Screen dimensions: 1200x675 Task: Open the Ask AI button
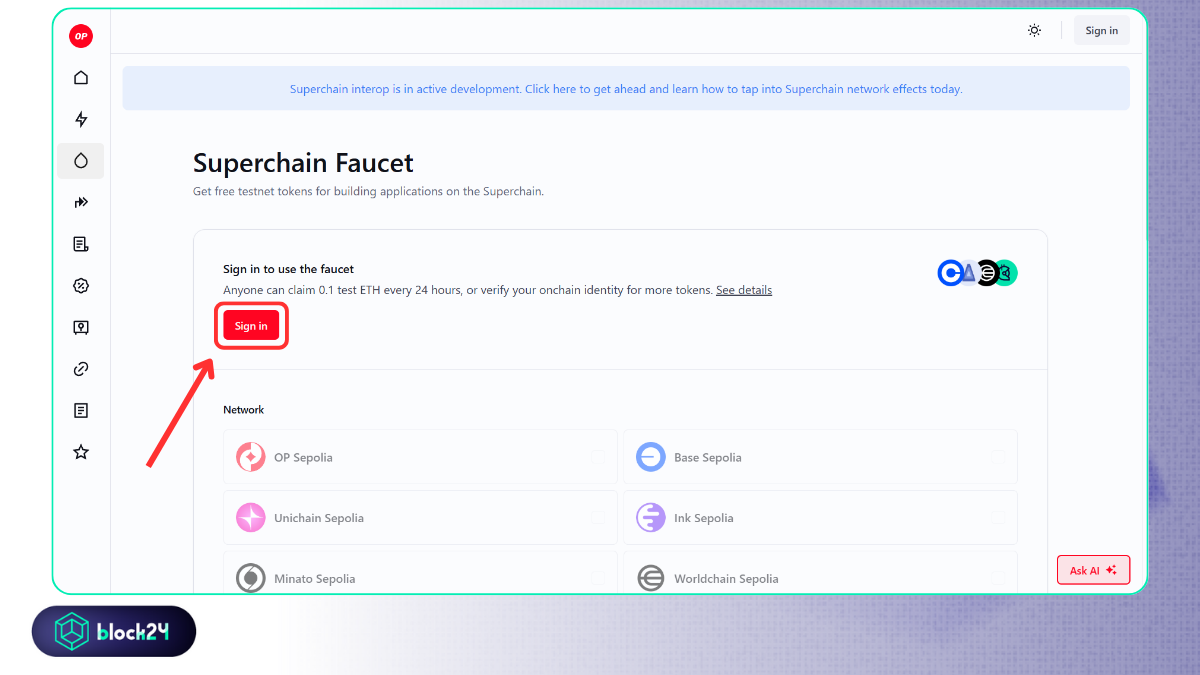point(1093,570)
